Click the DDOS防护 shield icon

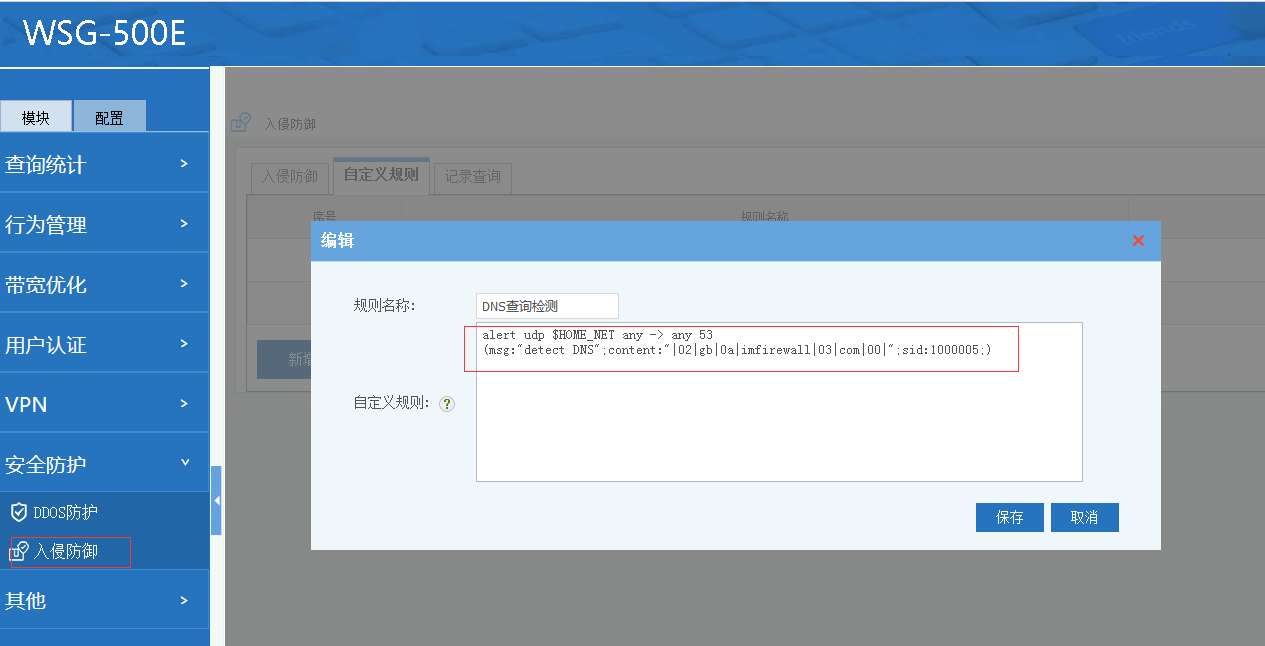pos(19,513)
